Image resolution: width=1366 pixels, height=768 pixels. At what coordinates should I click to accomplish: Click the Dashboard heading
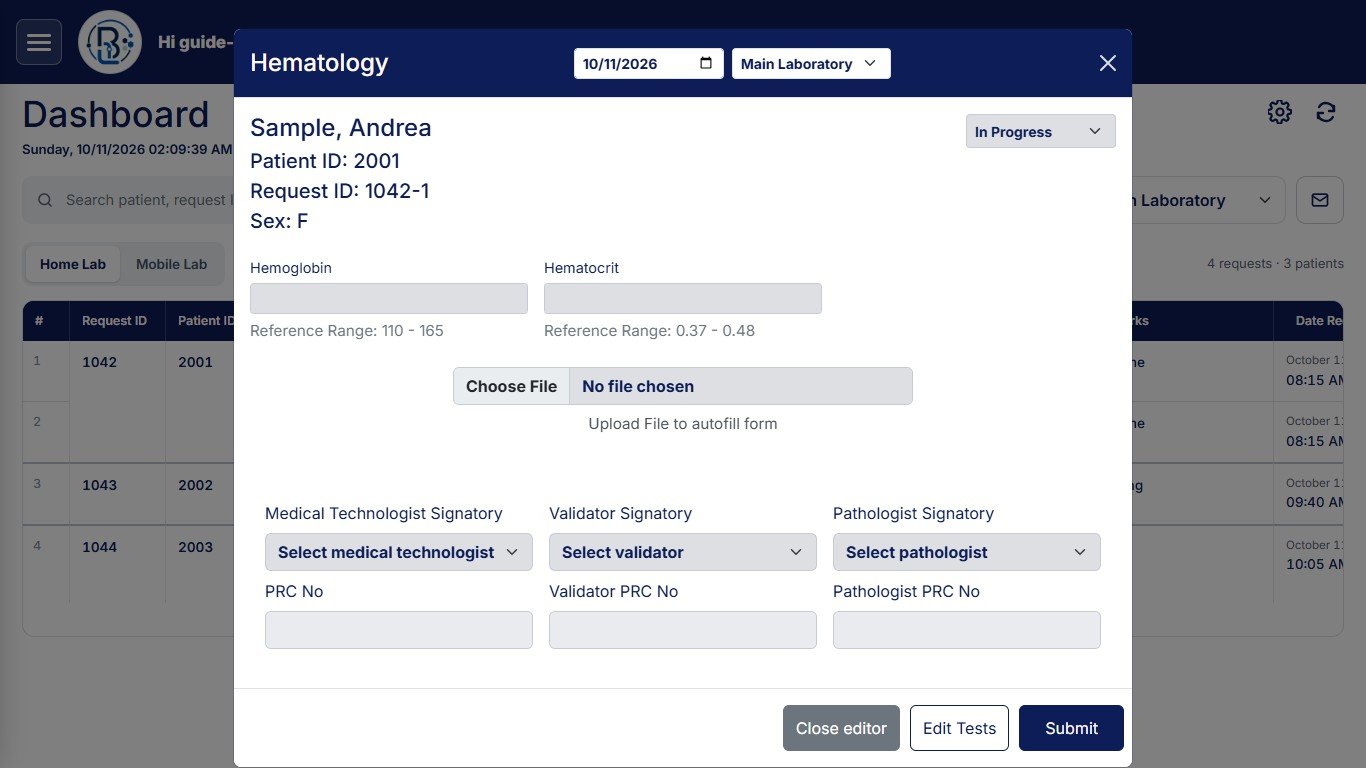[116, 115]
